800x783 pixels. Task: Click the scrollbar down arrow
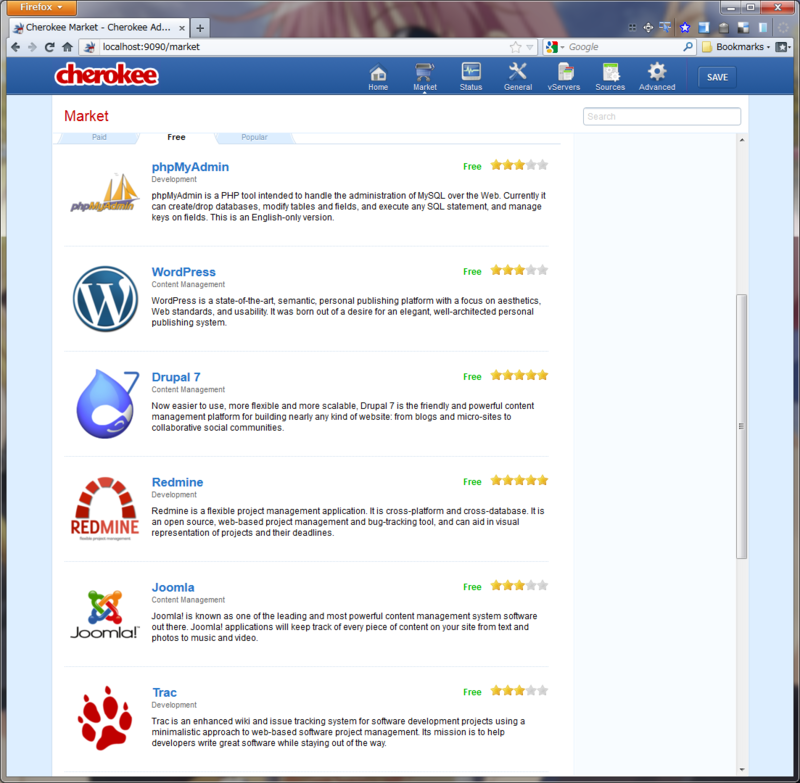[742, 769]
